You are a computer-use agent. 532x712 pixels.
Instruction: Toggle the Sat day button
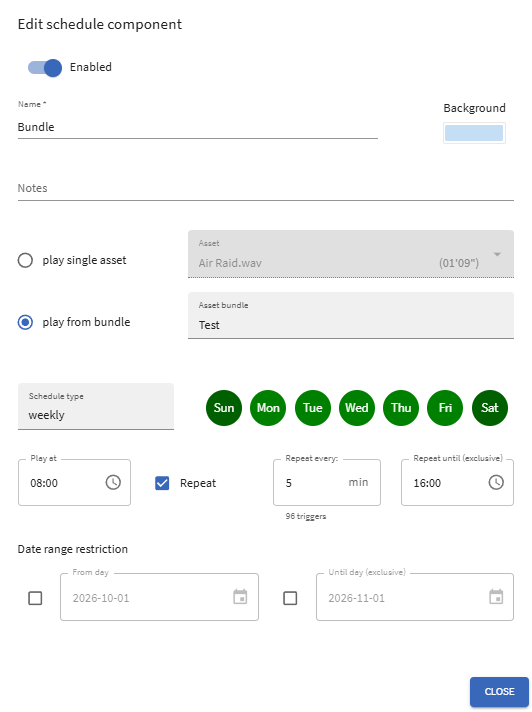coord(490,408)
